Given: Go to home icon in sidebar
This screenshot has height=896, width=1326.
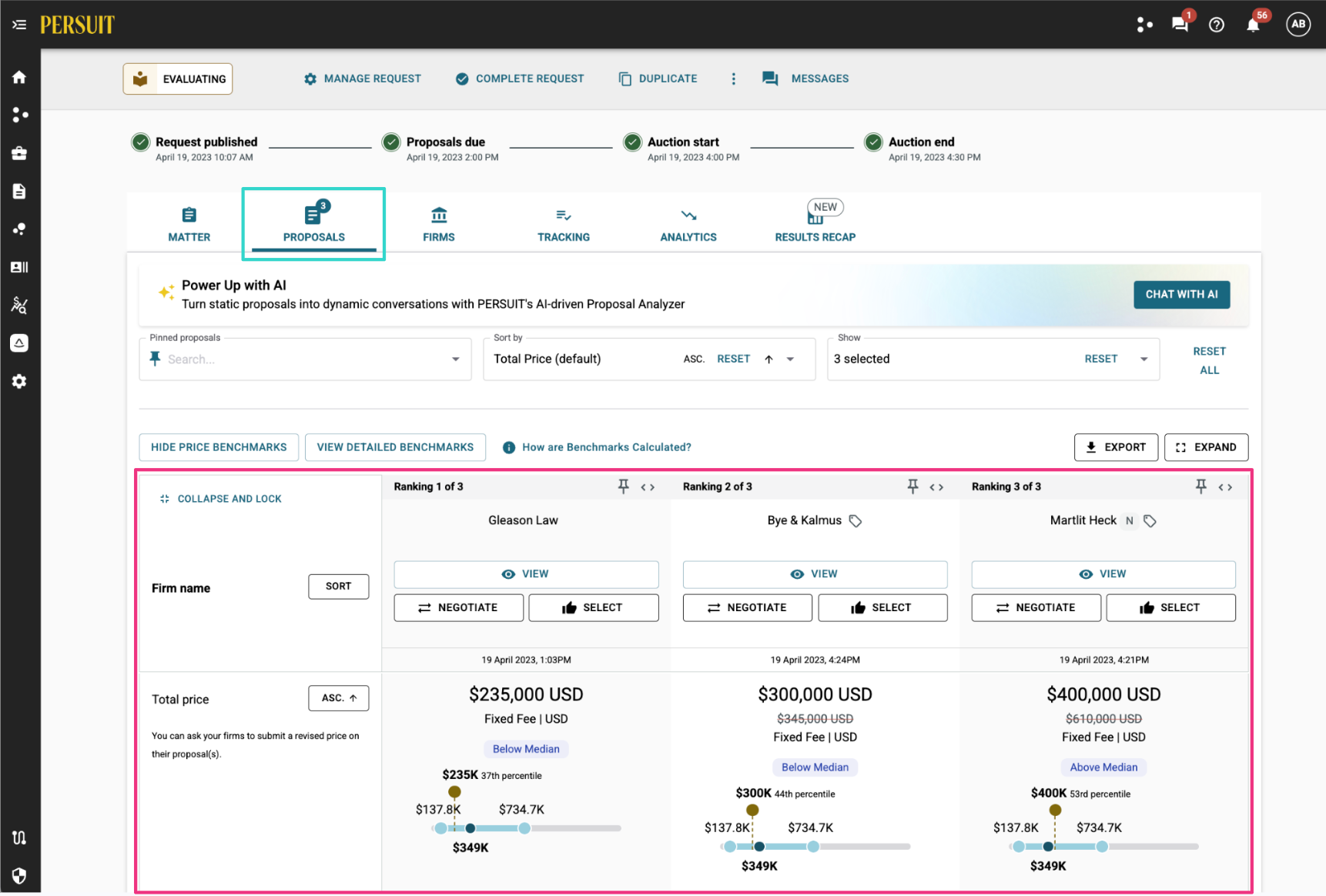Looking at the screenshot, I should point(19,77).
